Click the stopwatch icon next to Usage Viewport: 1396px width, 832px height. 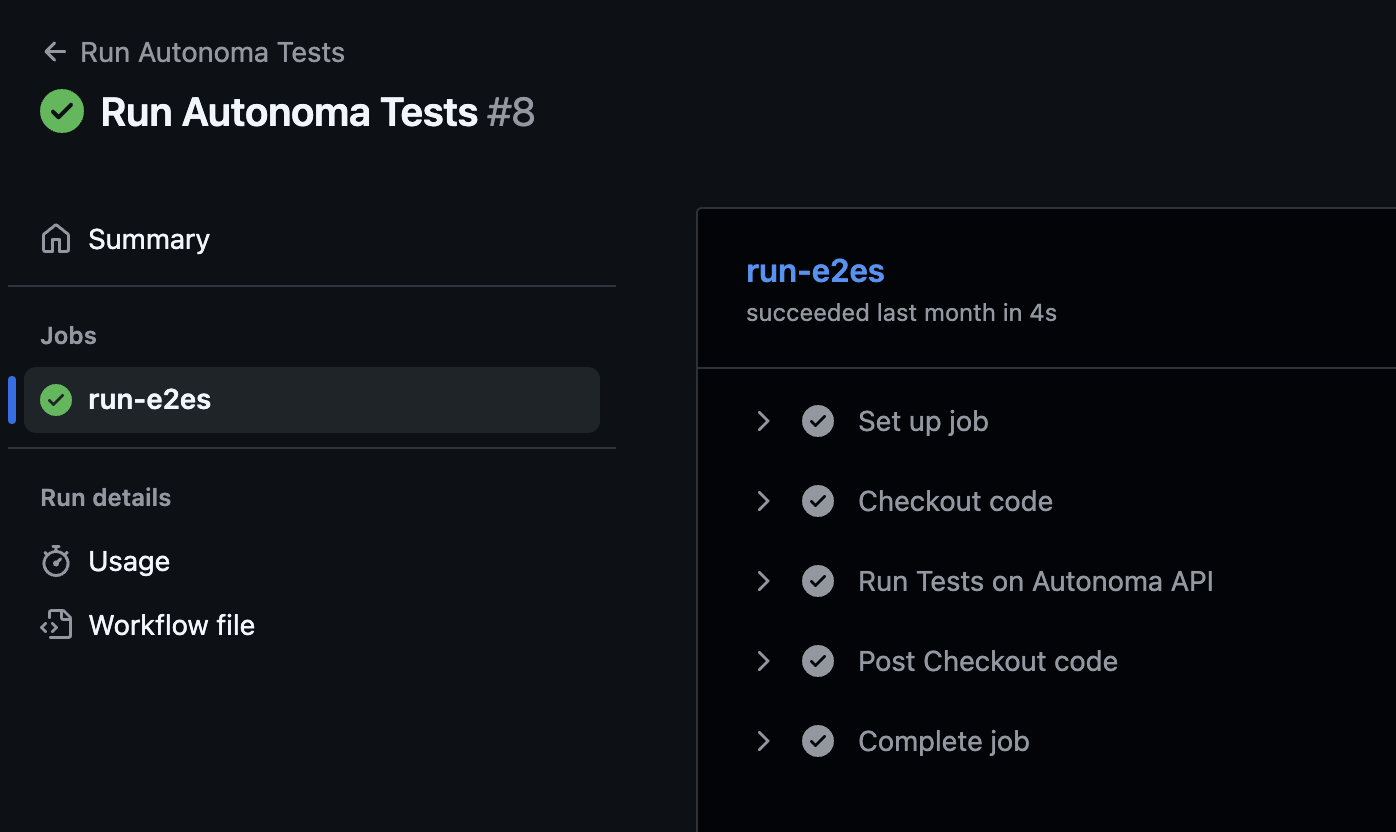pyautogui.click(x=55, y=561)
